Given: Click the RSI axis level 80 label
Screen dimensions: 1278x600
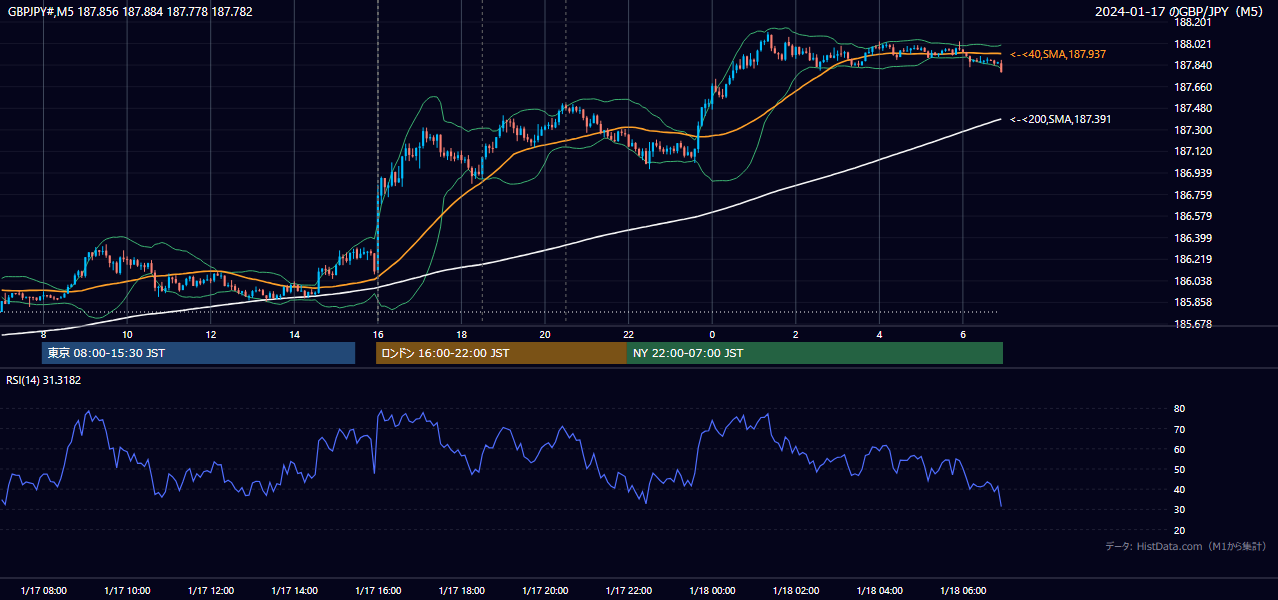Looking at the screenshot, I should (1180, 409).
